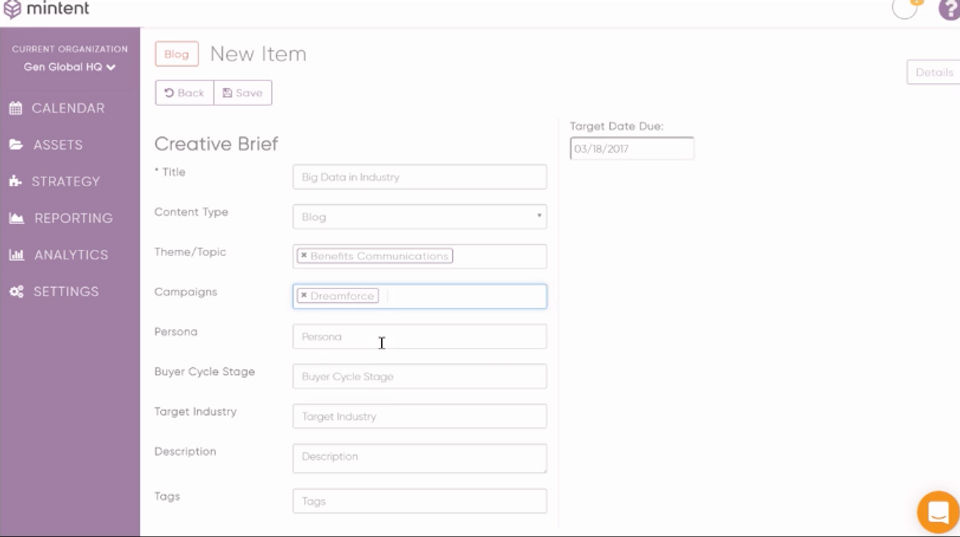Select the Target Industry field

tap(419, 416)
